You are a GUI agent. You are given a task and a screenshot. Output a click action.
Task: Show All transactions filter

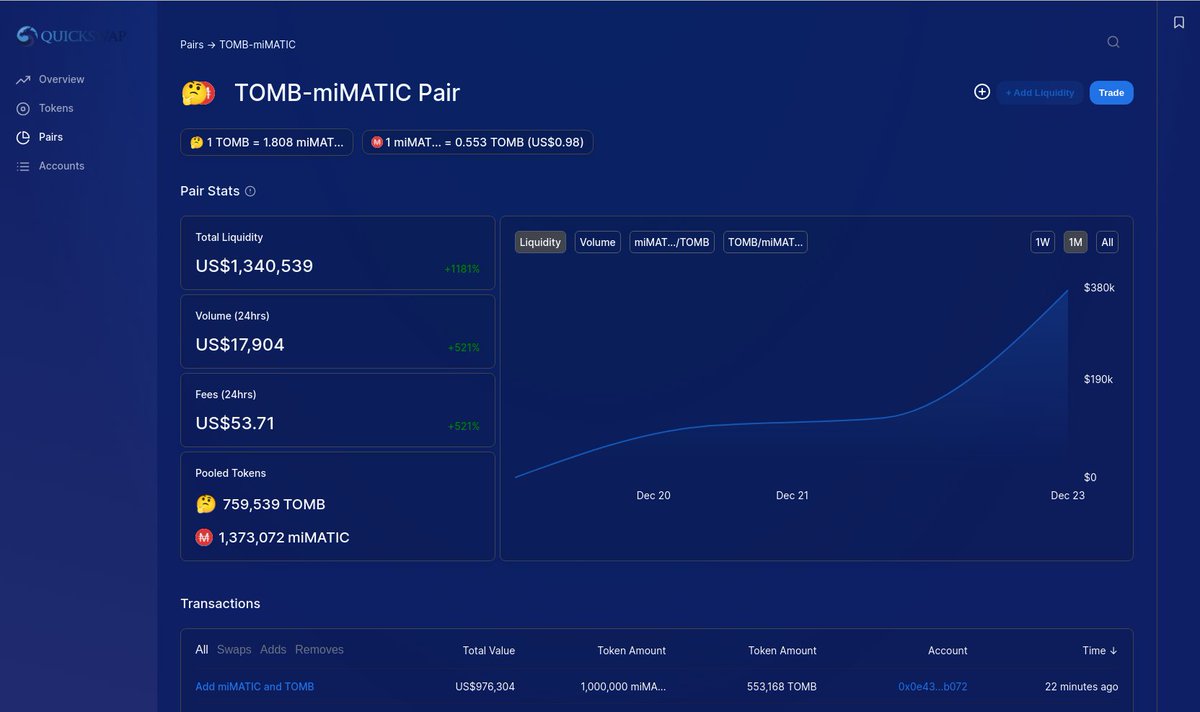tap(202, 650)
